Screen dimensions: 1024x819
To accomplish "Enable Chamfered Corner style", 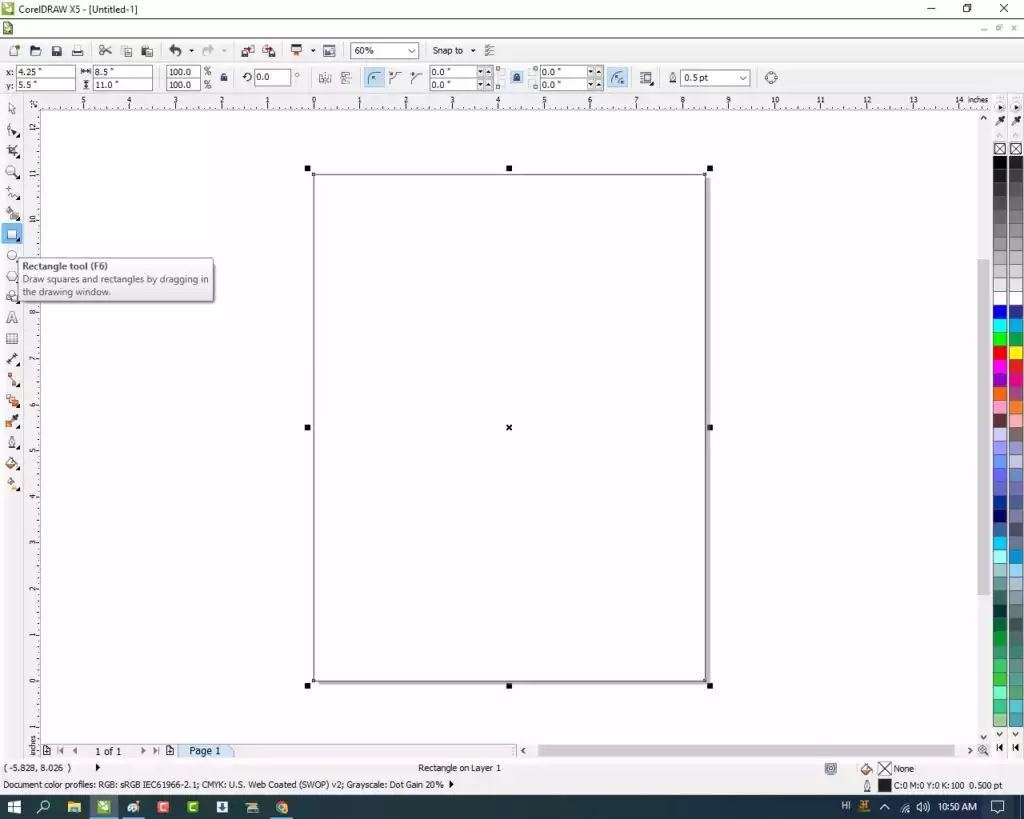I will 416,78.
